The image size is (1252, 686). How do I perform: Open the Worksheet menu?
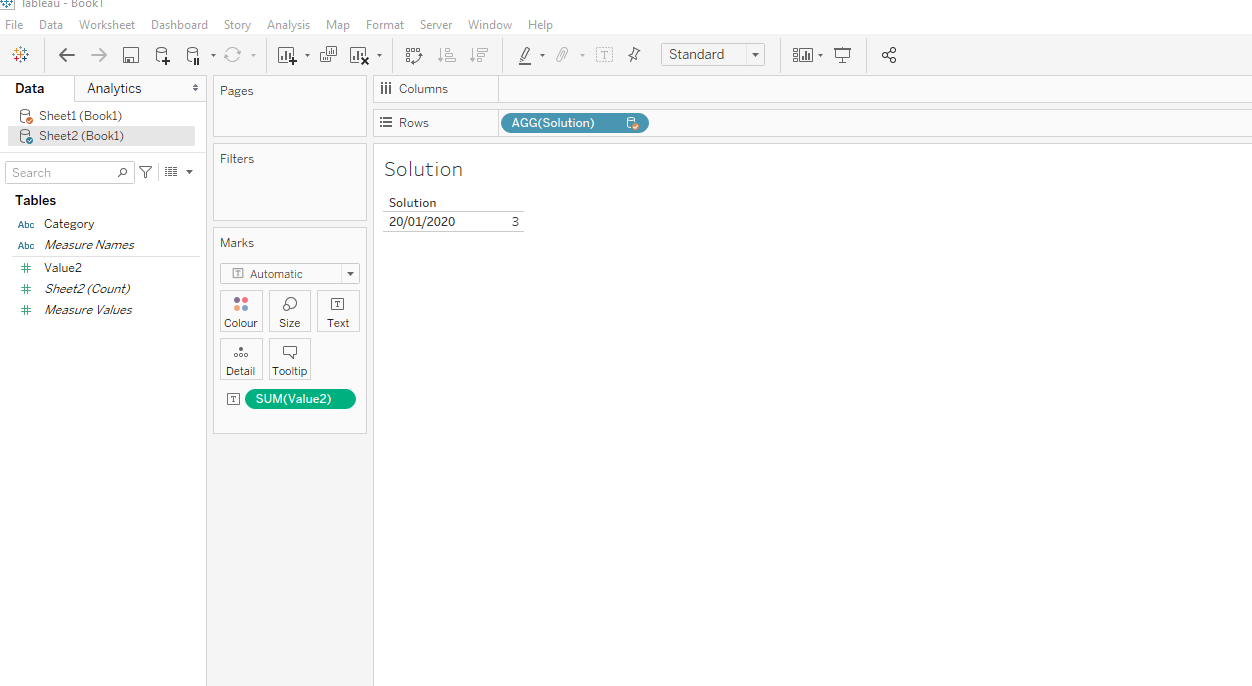[107, 24]
